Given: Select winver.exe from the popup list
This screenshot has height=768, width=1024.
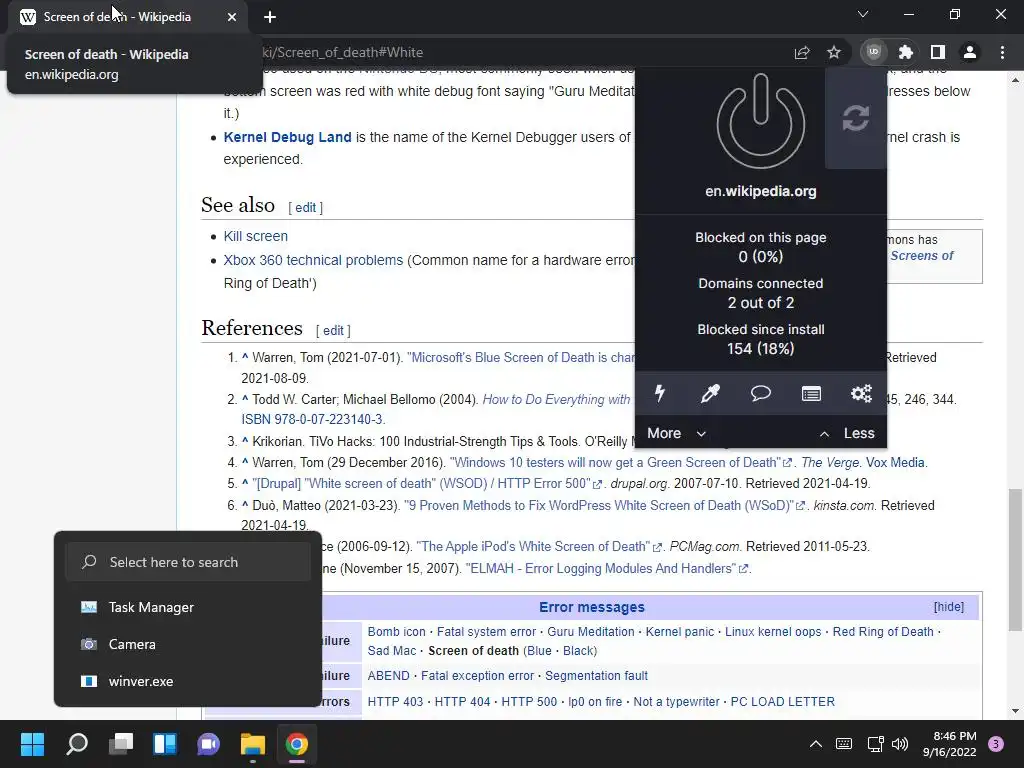Looking at the screenshot, I should pos(188,681).
